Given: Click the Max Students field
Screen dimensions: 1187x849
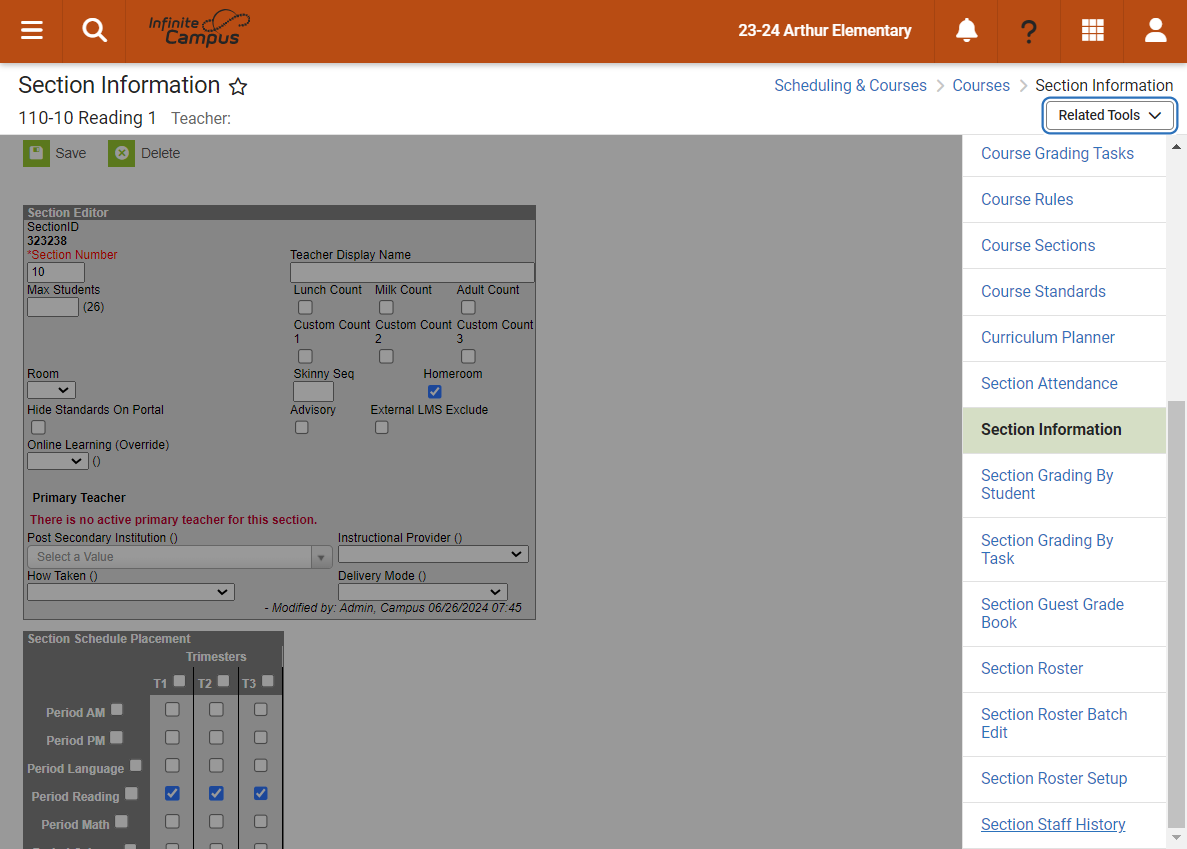Looking at the screenshot, I should 52,306.
